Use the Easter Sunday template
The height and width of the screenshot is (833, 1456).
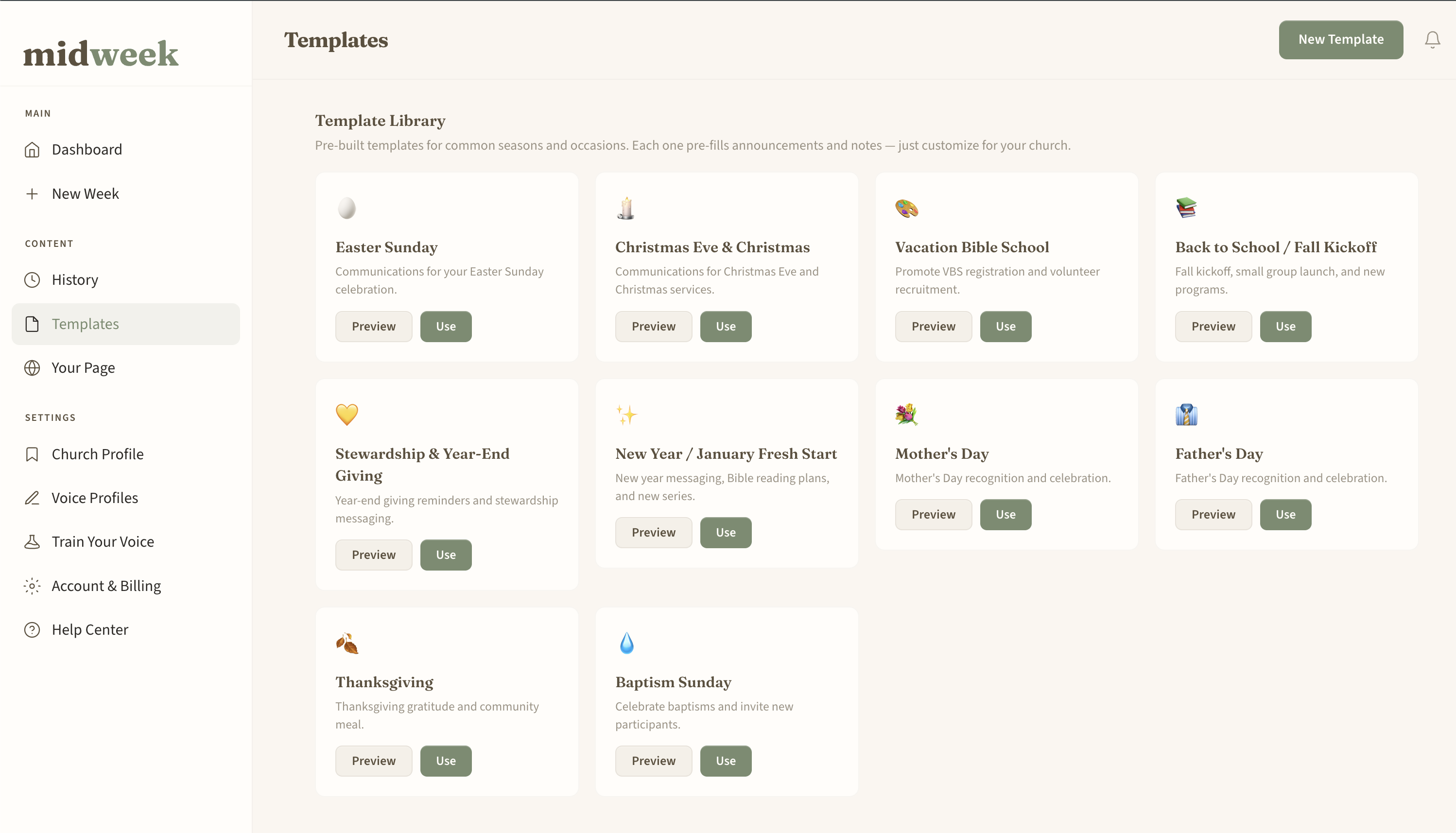click(446, 327)
